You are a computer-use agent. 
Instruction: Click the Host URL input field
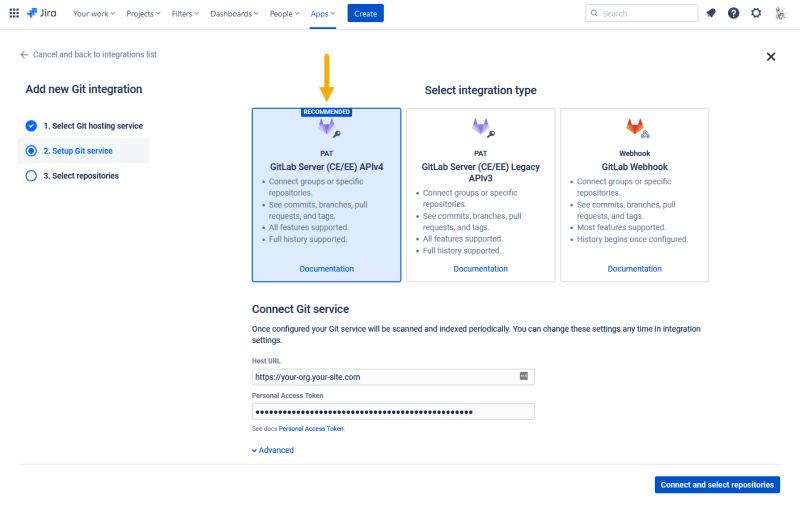pos(393,377)
